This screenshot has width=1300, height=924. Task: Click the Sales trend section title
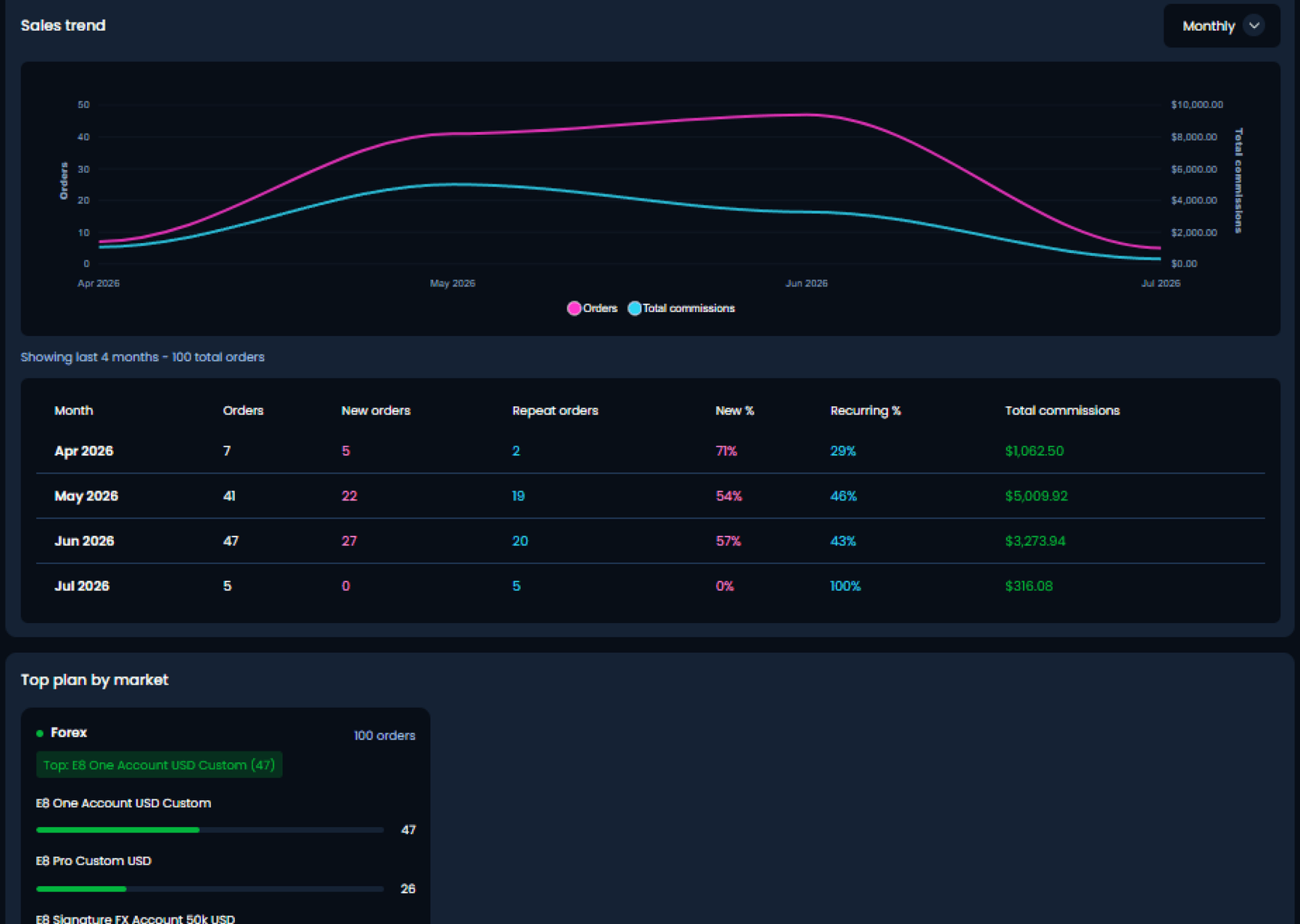tap(63, 25)
